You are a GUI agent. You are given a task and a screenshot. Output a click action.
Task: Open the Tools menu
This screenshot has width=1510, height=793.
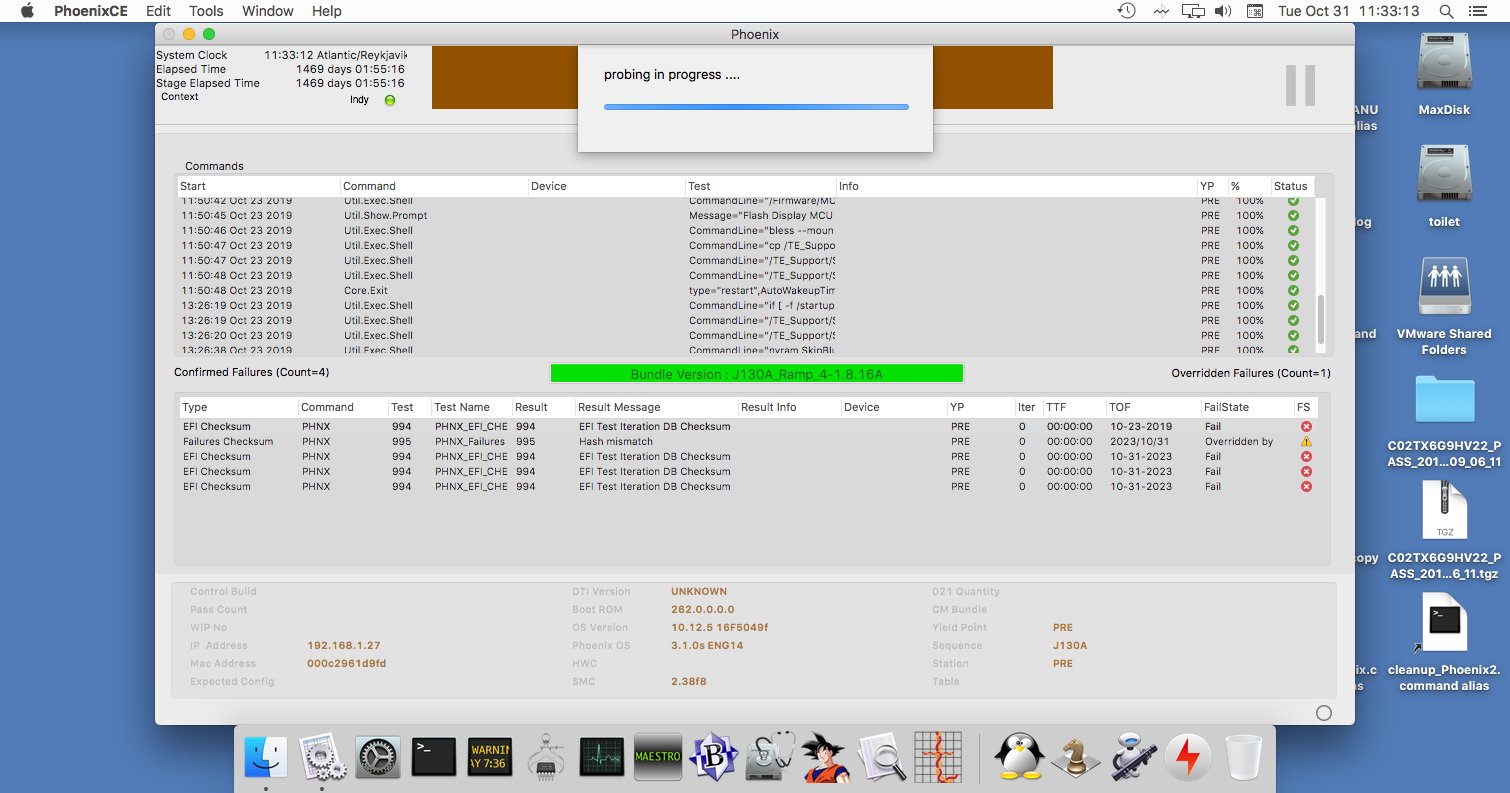pyautogui.click(x=206, y=11)
